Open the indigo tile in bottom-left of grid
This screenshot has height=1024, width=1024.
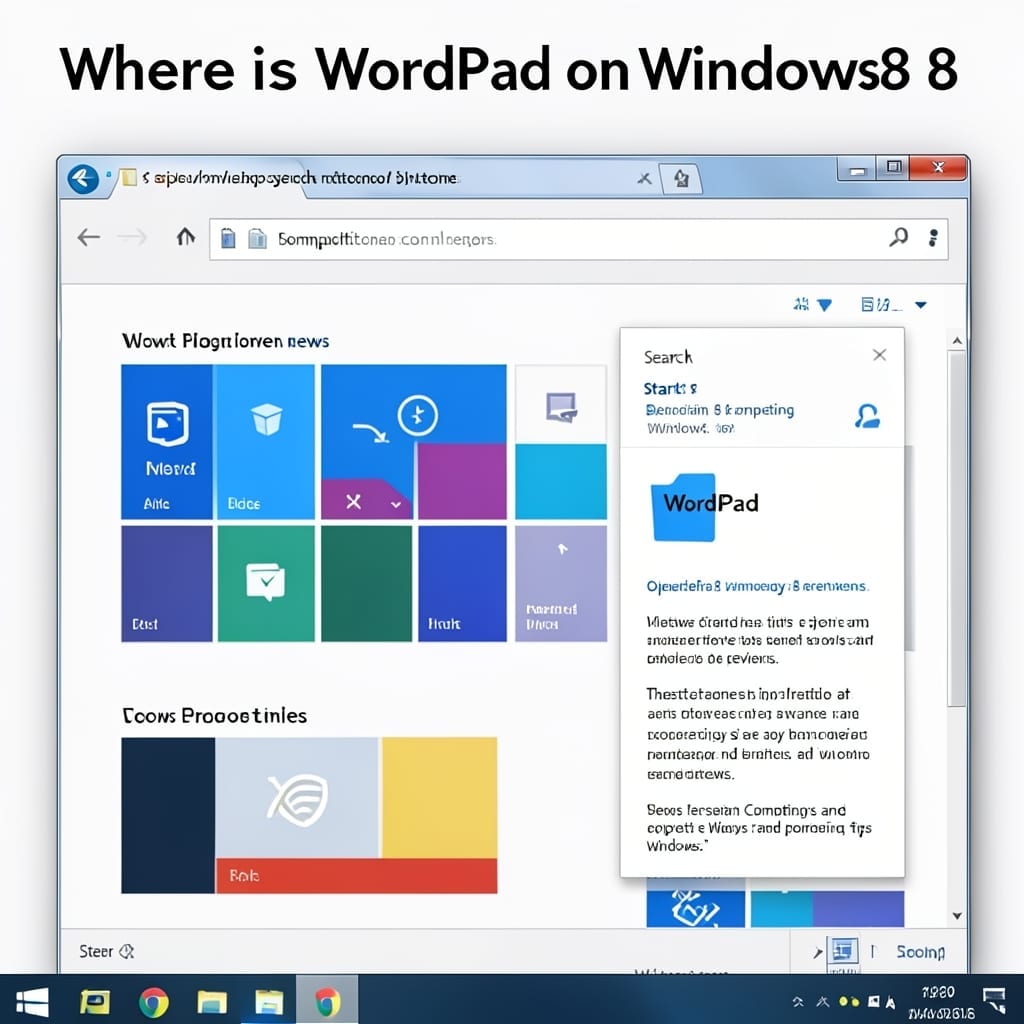[x=167, y=583]
